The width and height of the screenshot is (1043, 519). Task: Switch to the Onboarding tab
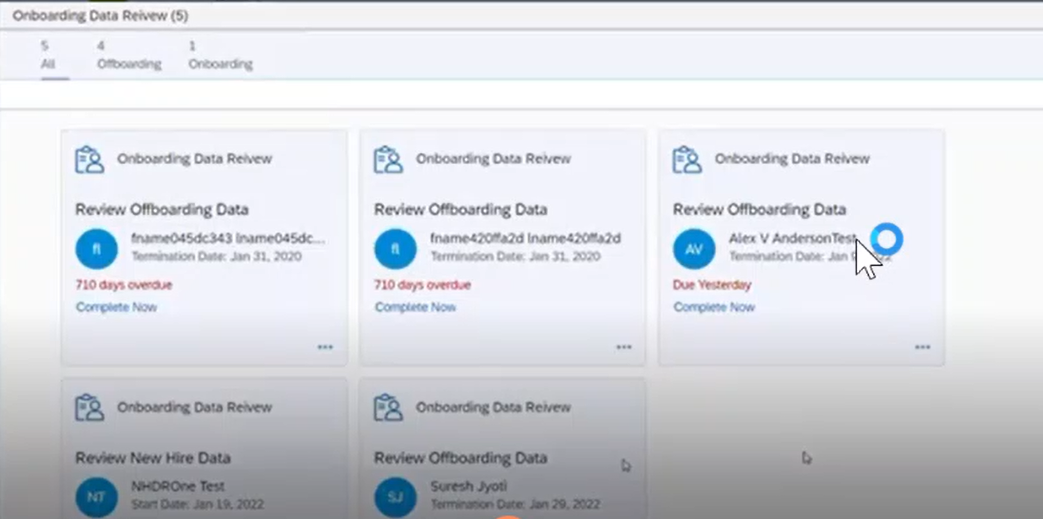(220, 55)
